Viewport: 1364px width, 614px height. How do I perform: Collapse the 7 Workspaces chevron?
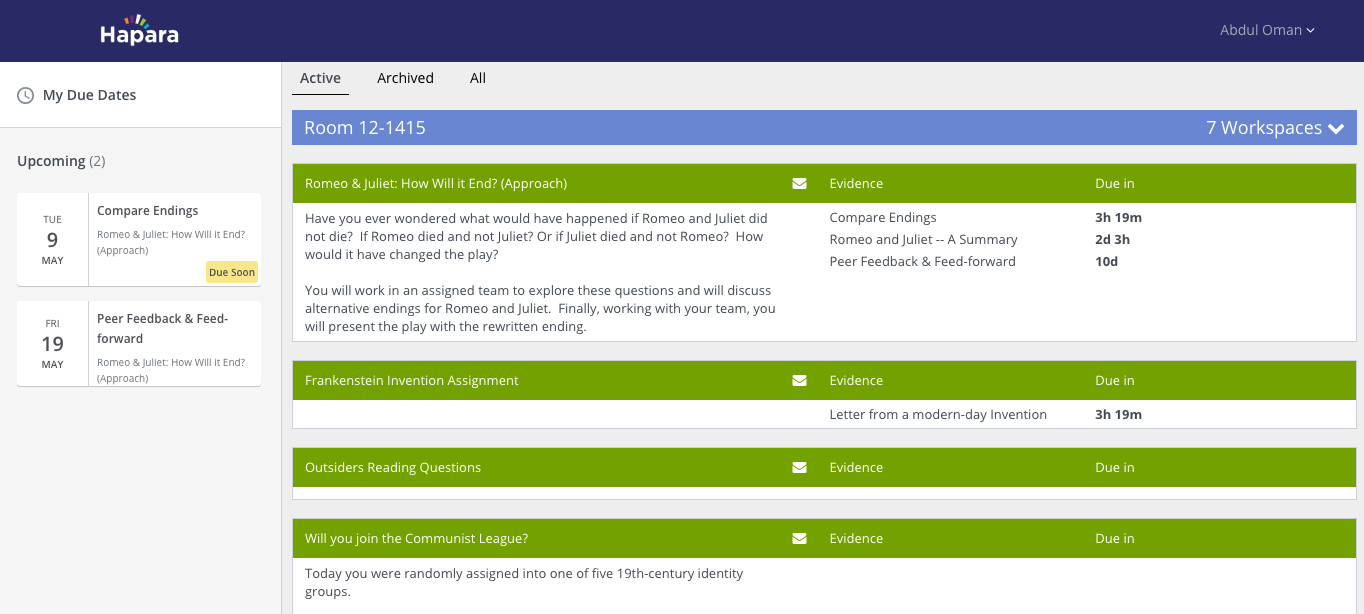click(x=1336, y=129)
